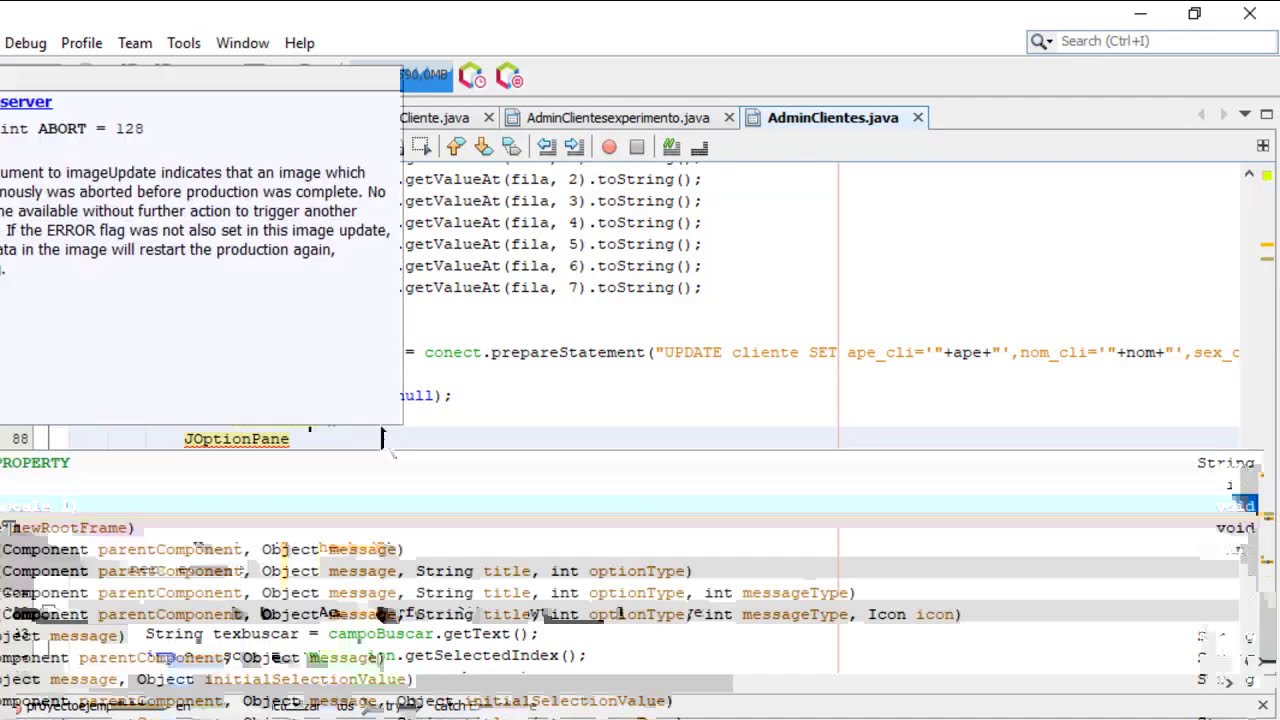Maximize the editor window icon

click(1266, 114)
